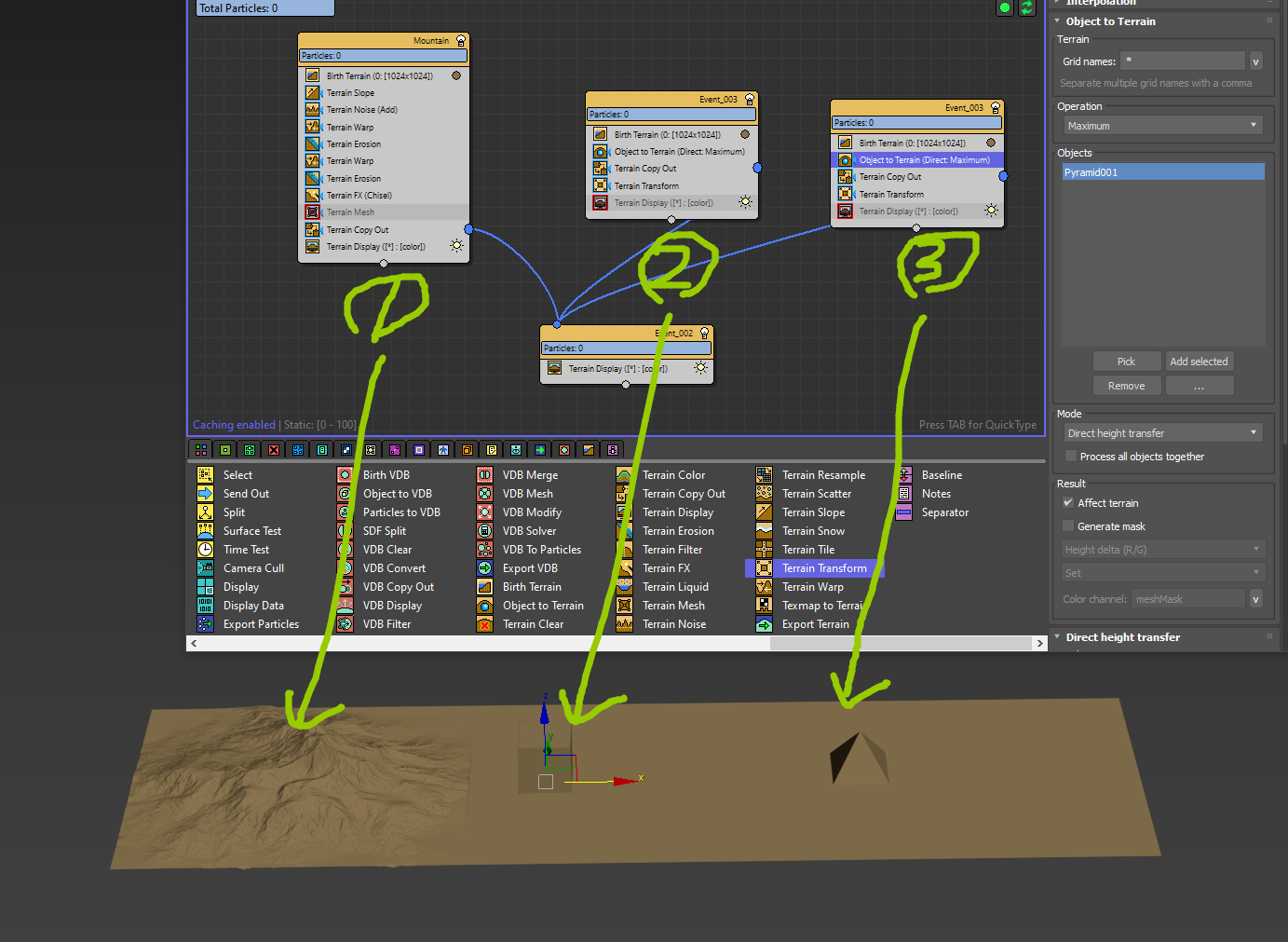Collapse the Object to Terrain rollout
The height and width of the screenshot is (942, 1288).
[x=1057, y=21]
